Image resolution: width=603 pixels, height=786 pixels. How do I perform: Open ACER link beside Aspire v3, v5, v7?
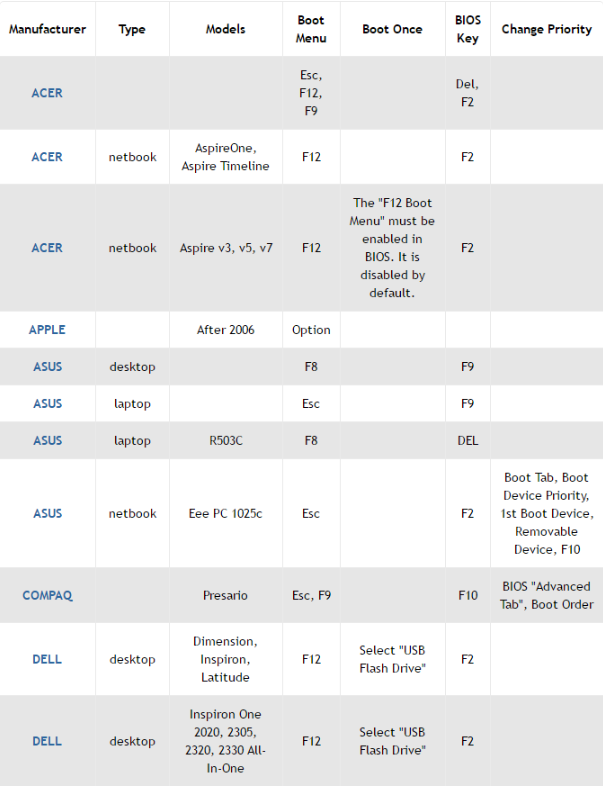click(x=47, y=248)
